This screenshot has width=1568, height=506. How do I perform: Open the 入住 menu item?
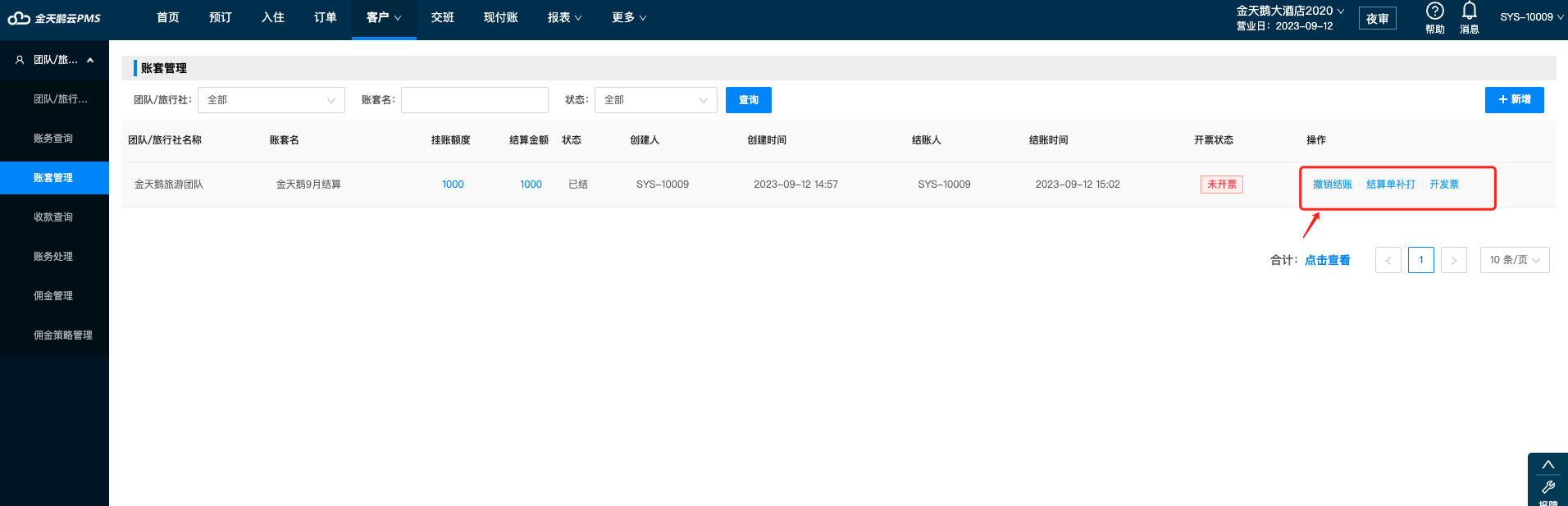[x=273, y=18]
